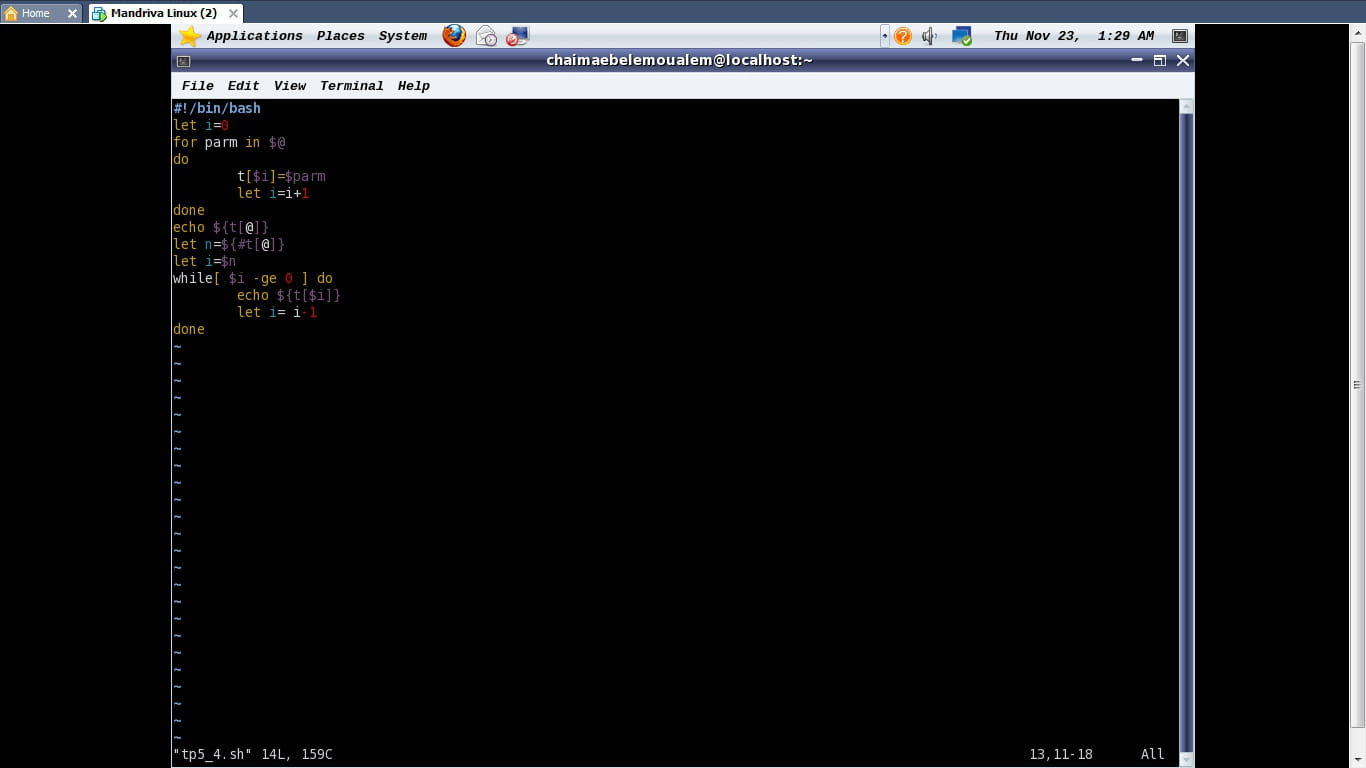This screenshot has width=1366, height=768.
Task: Open the volume speaker control
Action: point(930,36)
